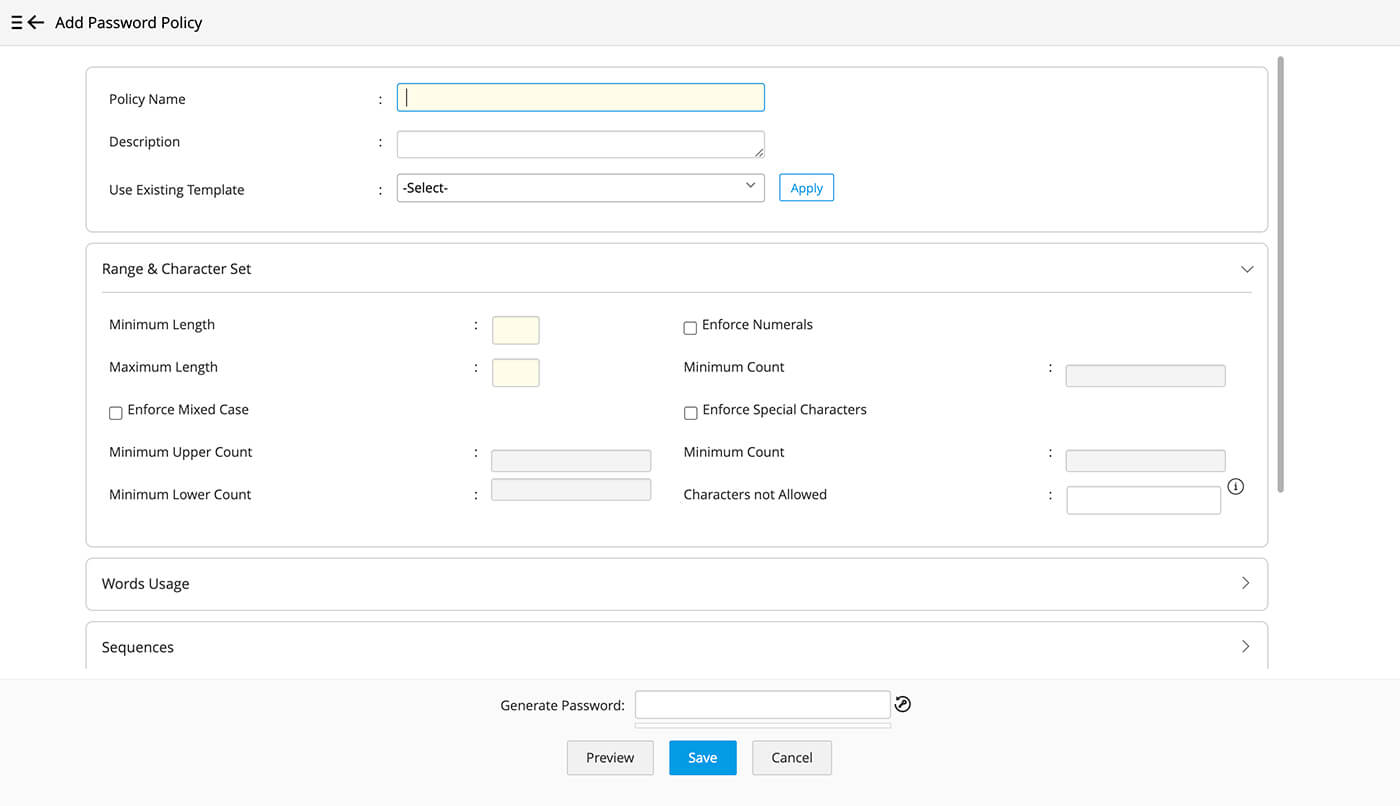Enable the Enforce Numerals checkbox
The width and height of the screenshot is (1400, 806).
coord(690,328)
